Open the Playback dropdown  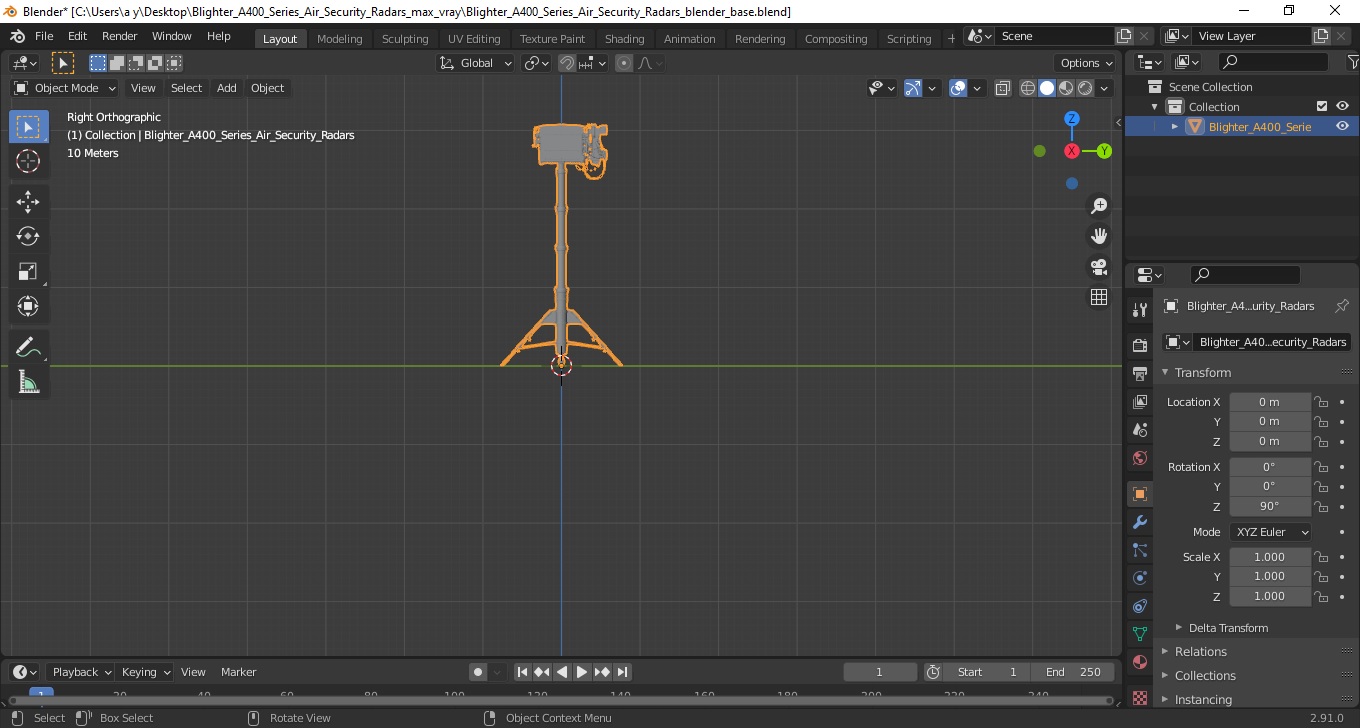coord(81,672)
